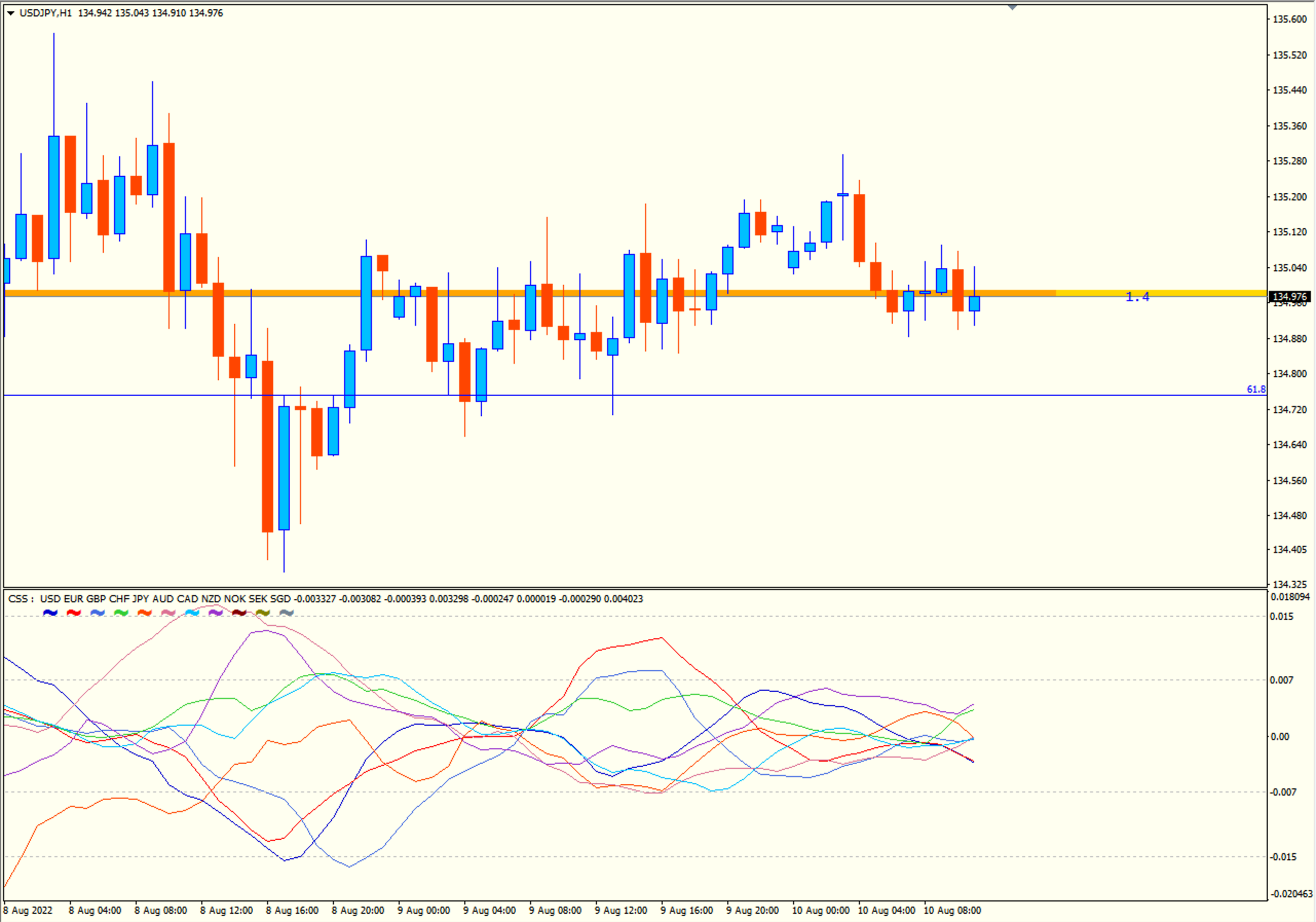Select the purple NZD legend wave icon
This screenshot has width=1316, height=922.
coord(216,613)
